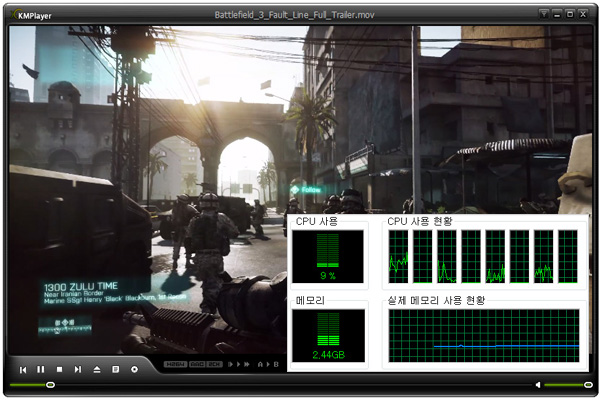Click the last CPU core graph

(568, 256)
